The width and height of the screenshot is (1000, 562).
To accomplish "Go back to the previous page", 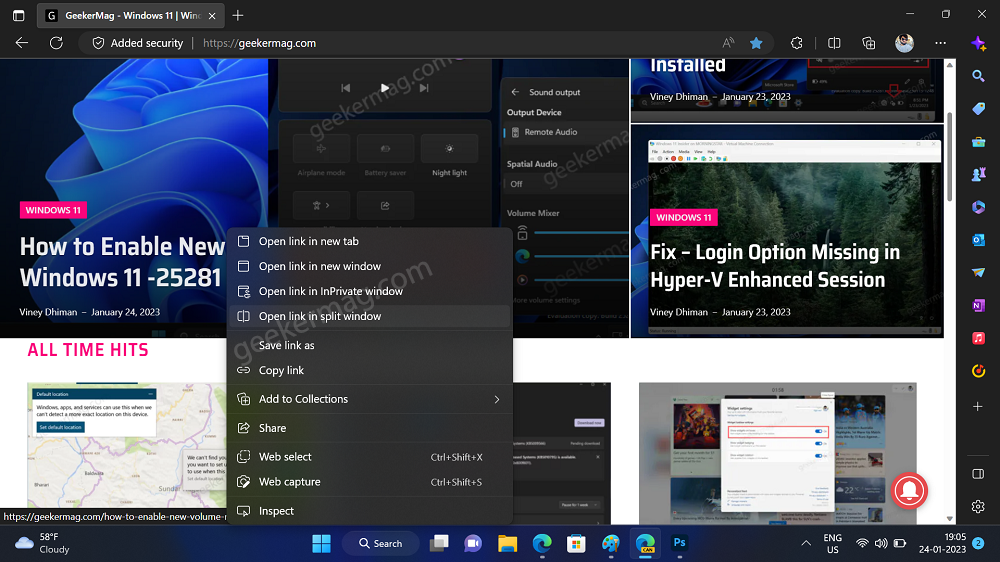I will [22, 43].
